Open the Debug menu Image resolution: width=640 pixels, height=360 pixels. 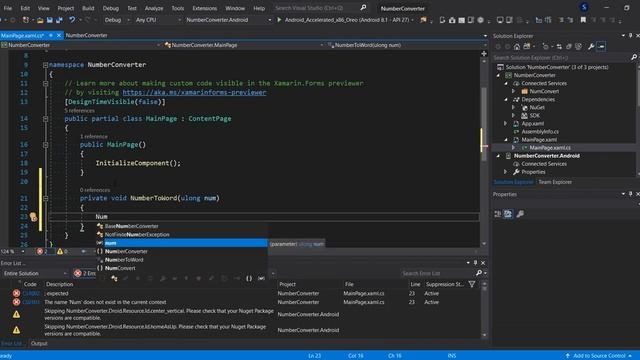[110, 8]
